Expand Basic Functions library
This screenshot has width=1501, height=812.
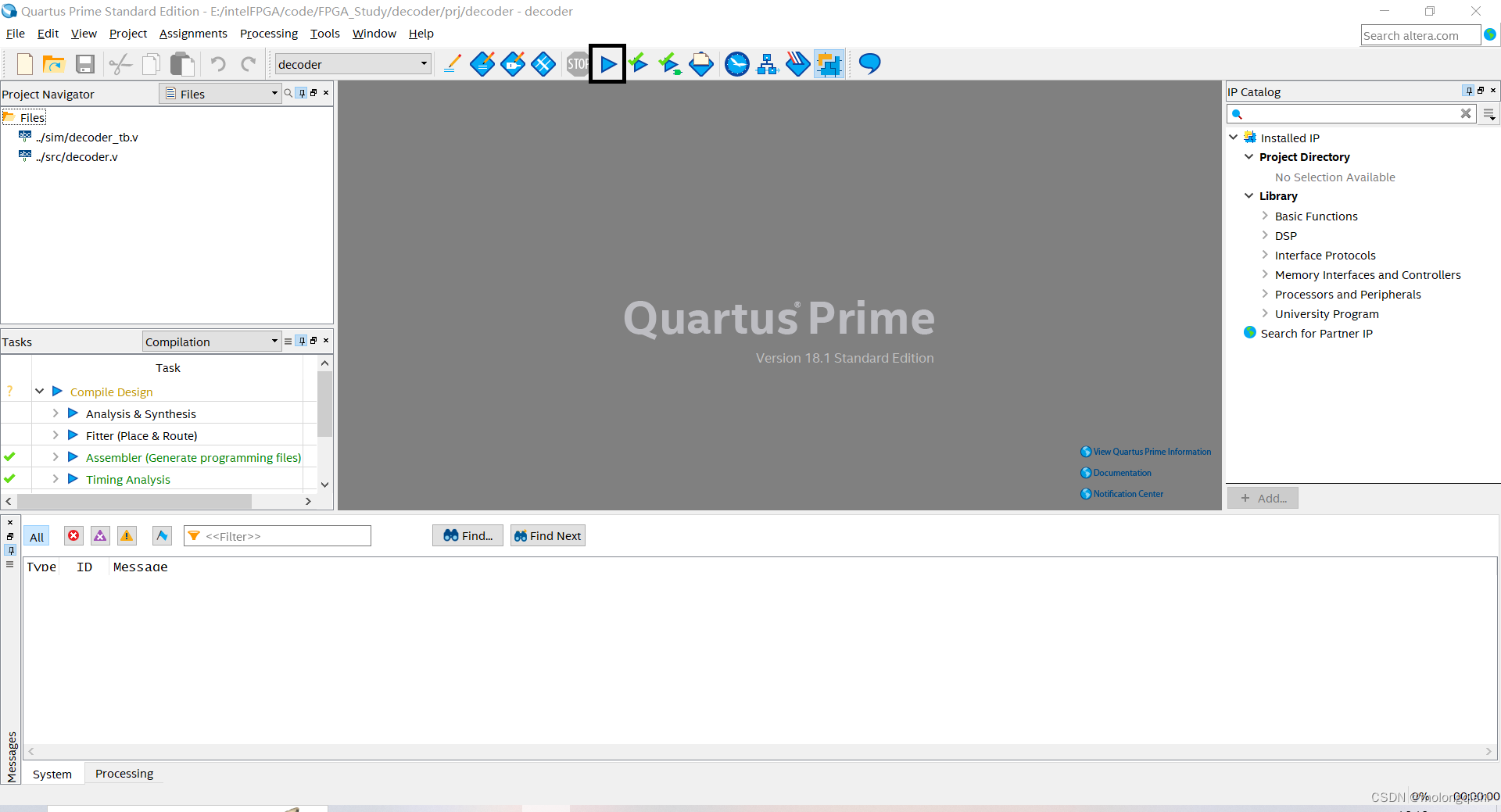[1264, 215]
